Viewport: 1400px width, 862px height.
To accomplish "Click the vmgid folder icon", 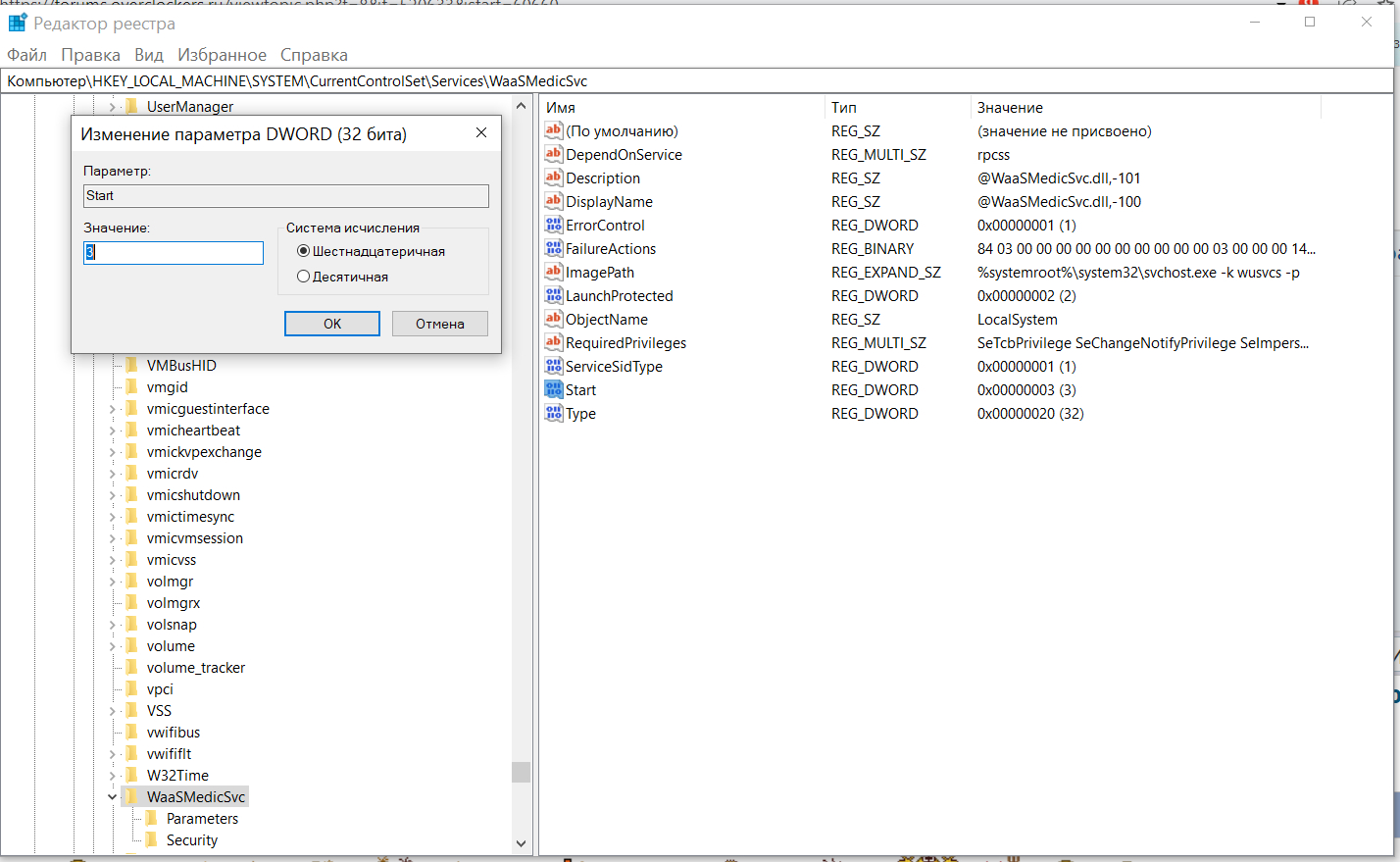I will 131,386.
